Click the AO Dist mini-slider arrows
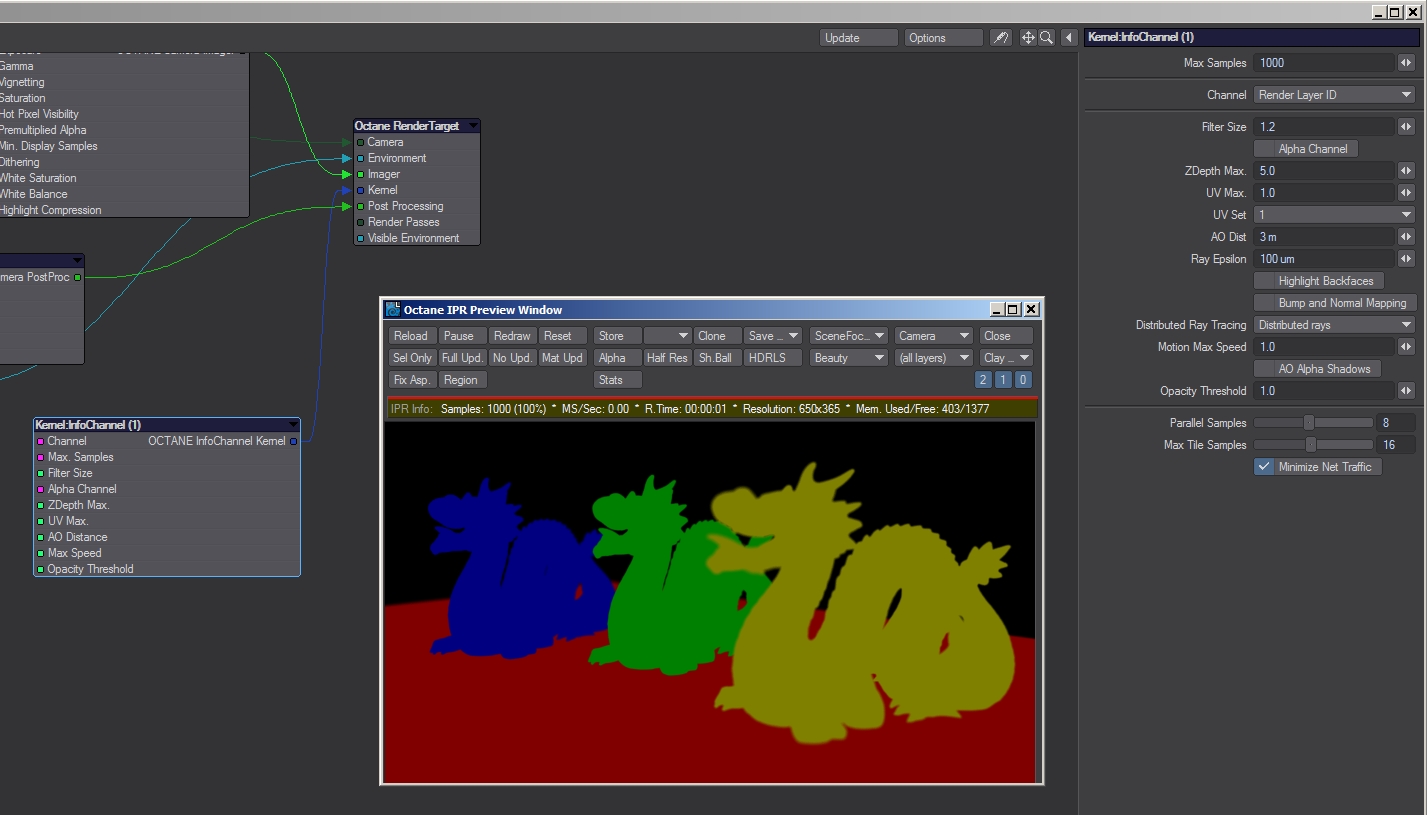This screenshot has height=815, width=1427. point(1406,237)
